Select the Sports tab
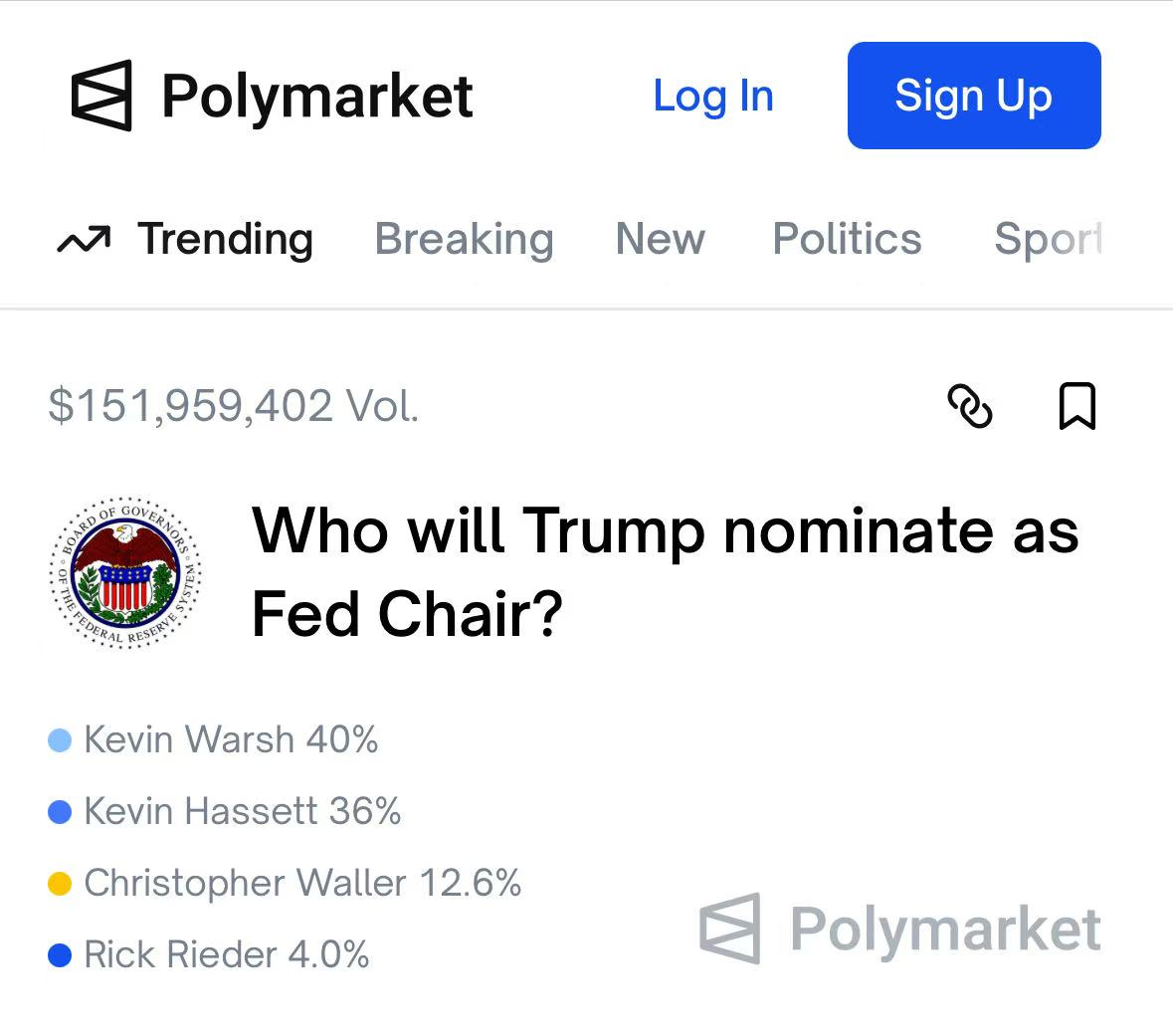Image resolution: width=1173 pixels, height=1036 pixels. [1048, 240]
